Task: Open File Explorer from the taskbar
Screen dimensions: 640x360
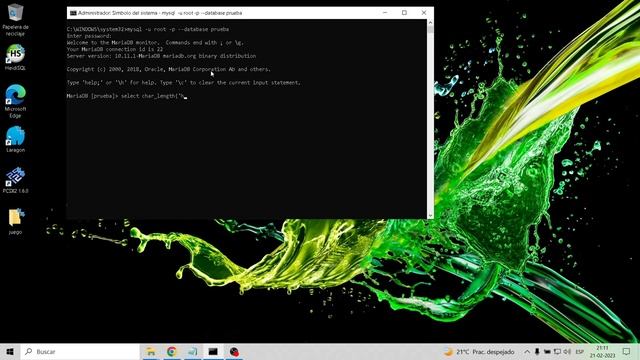Action: pyautogui.click(x=151, y=351)
